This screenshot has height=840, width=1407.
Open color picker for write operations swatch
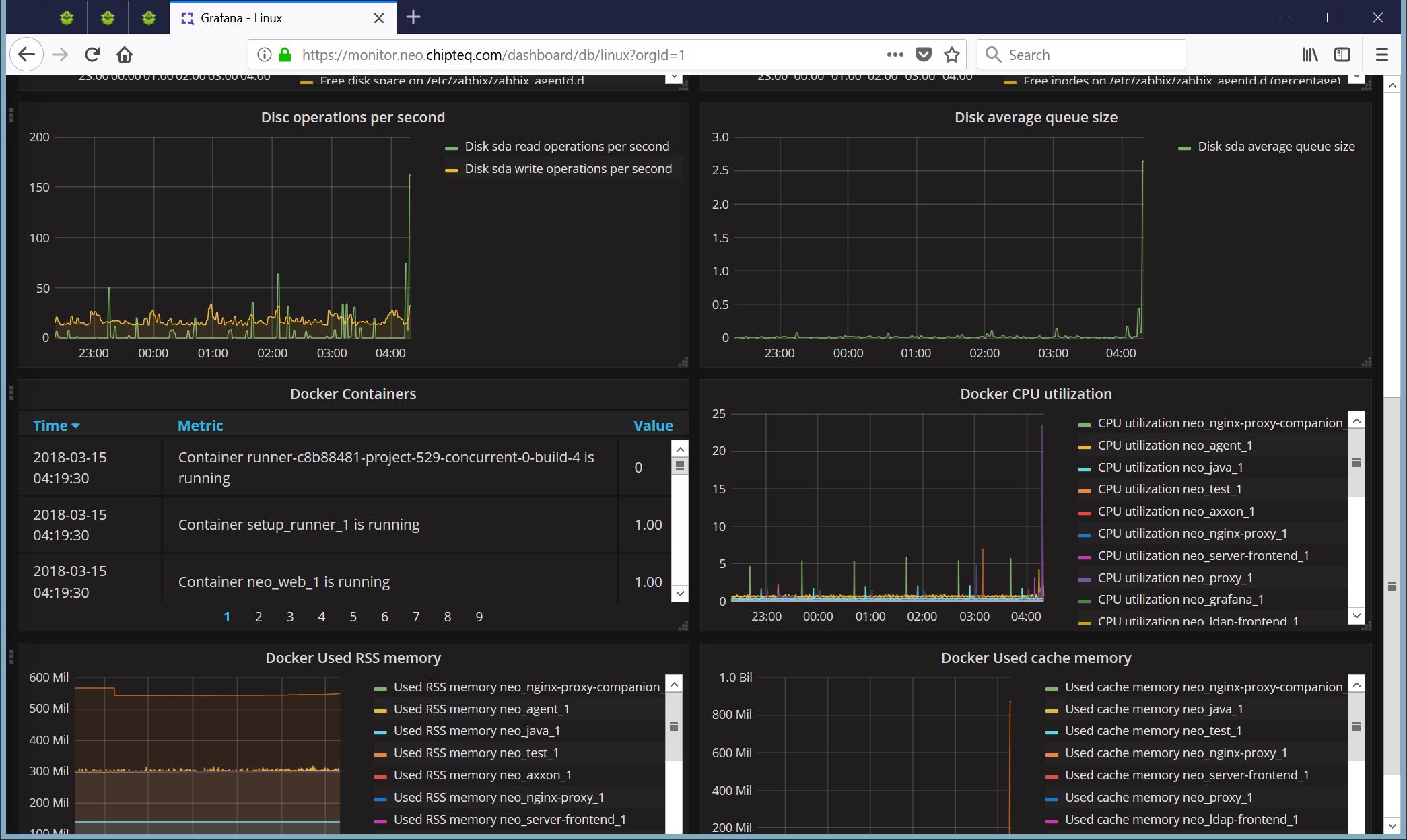point(451,170)
